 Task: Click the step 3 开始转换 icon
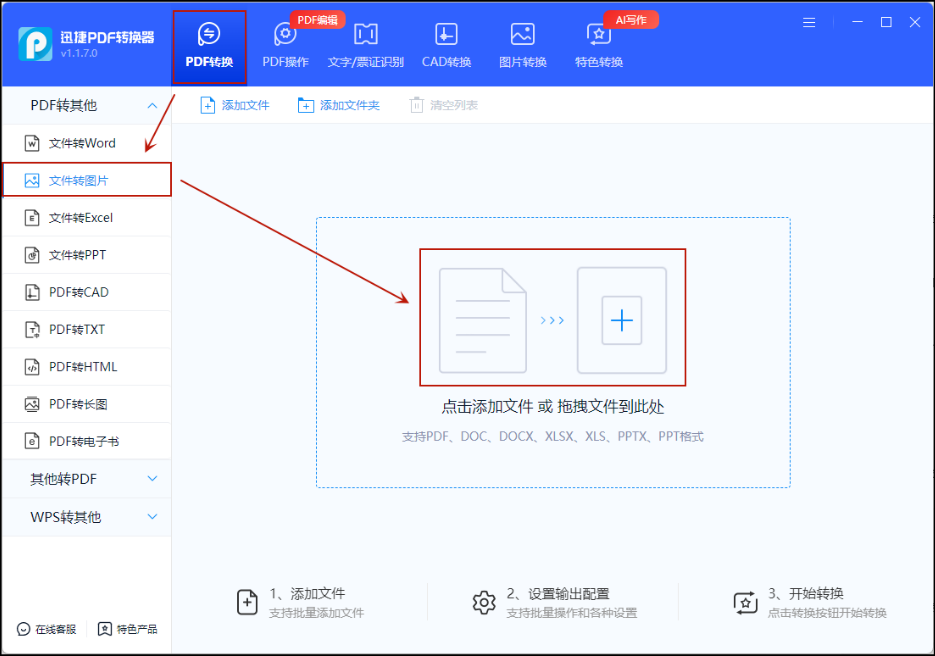[x=745, y=603]
